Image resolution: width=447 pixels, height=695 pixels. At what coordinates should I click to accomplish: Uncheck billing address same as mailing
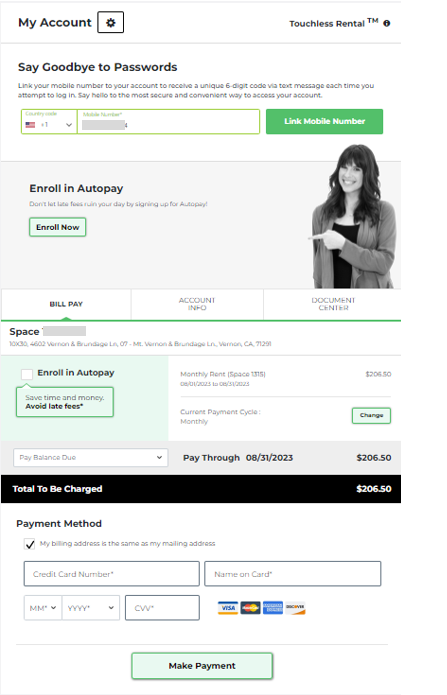click(x=30, y=544)
